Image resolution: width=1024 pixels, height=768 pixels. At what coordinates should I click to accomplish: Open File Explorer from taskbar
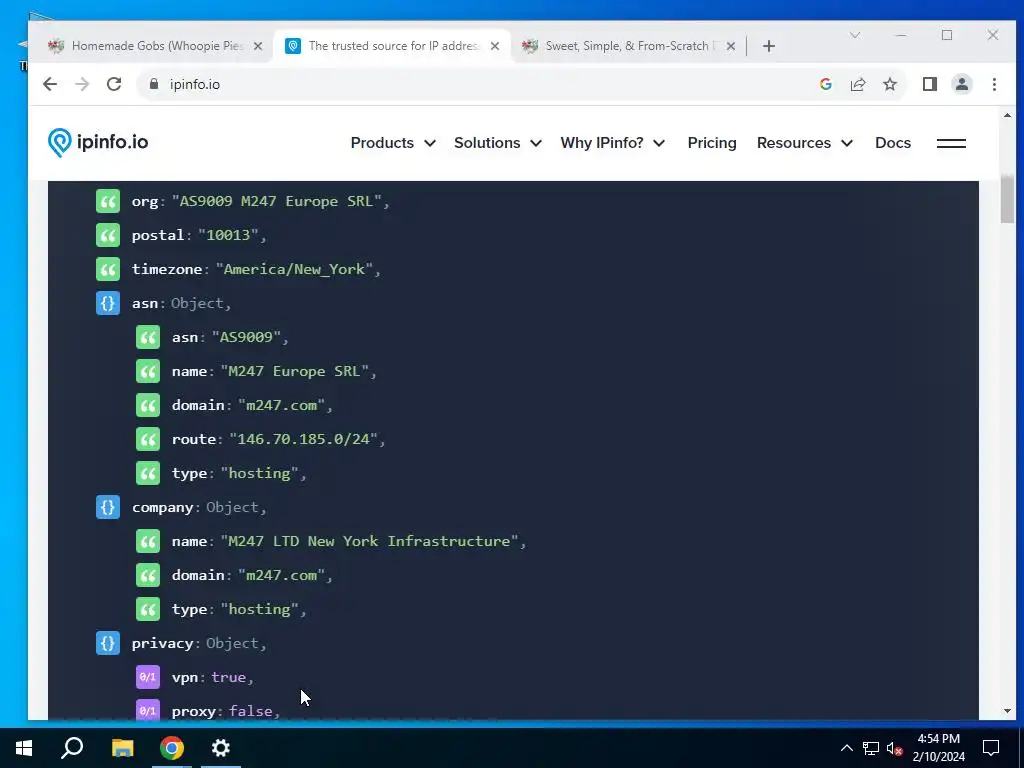pos(122,748)
